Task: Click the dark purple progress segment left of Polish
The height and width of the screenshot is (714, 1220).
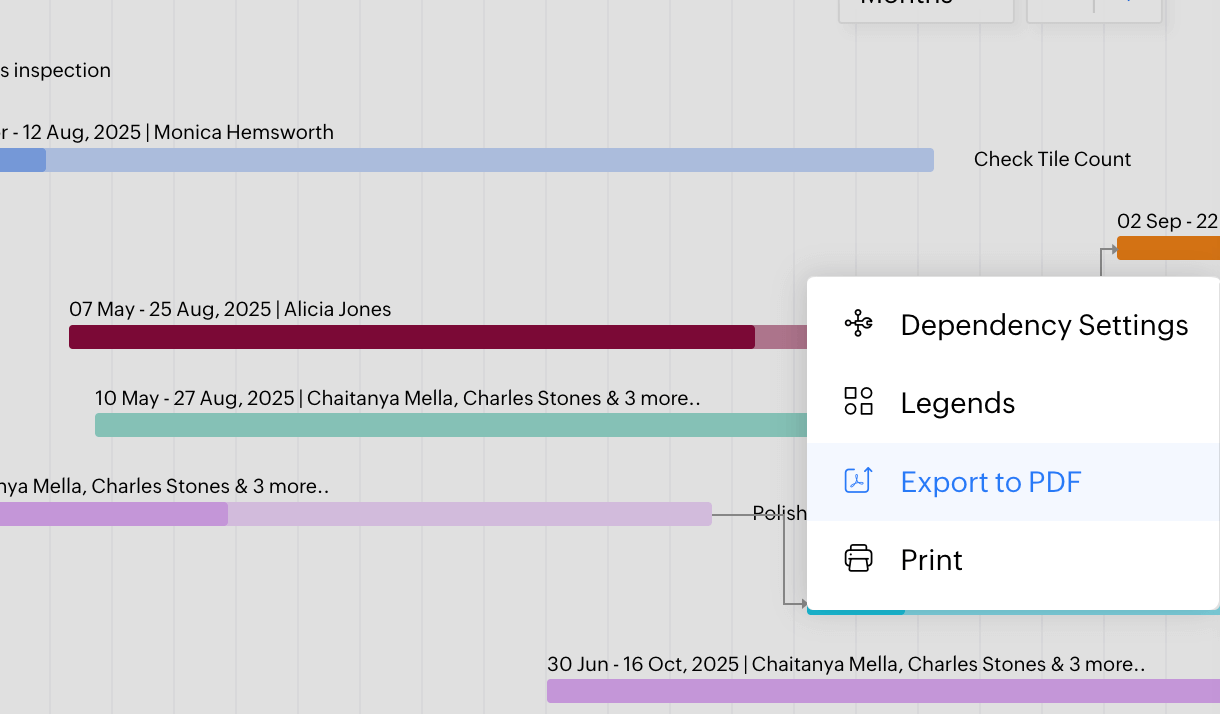Action: 113,514
